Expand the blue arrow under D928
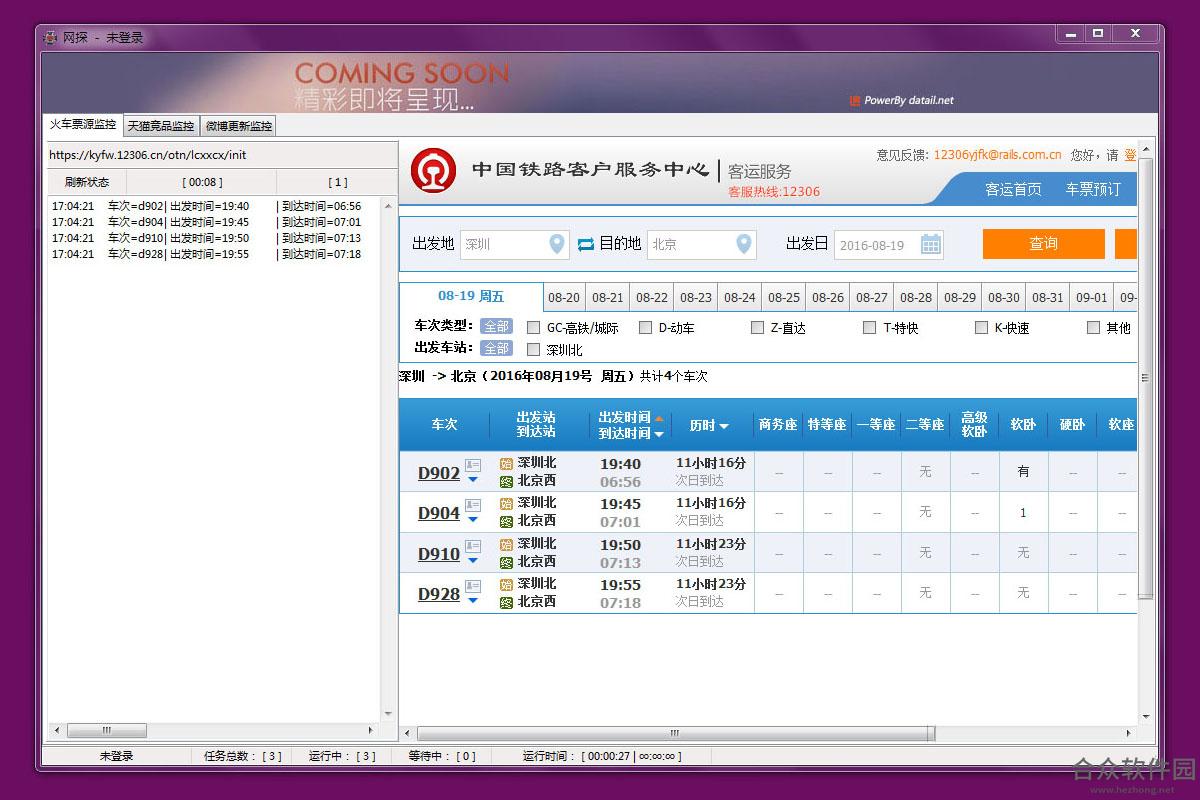 473,600
